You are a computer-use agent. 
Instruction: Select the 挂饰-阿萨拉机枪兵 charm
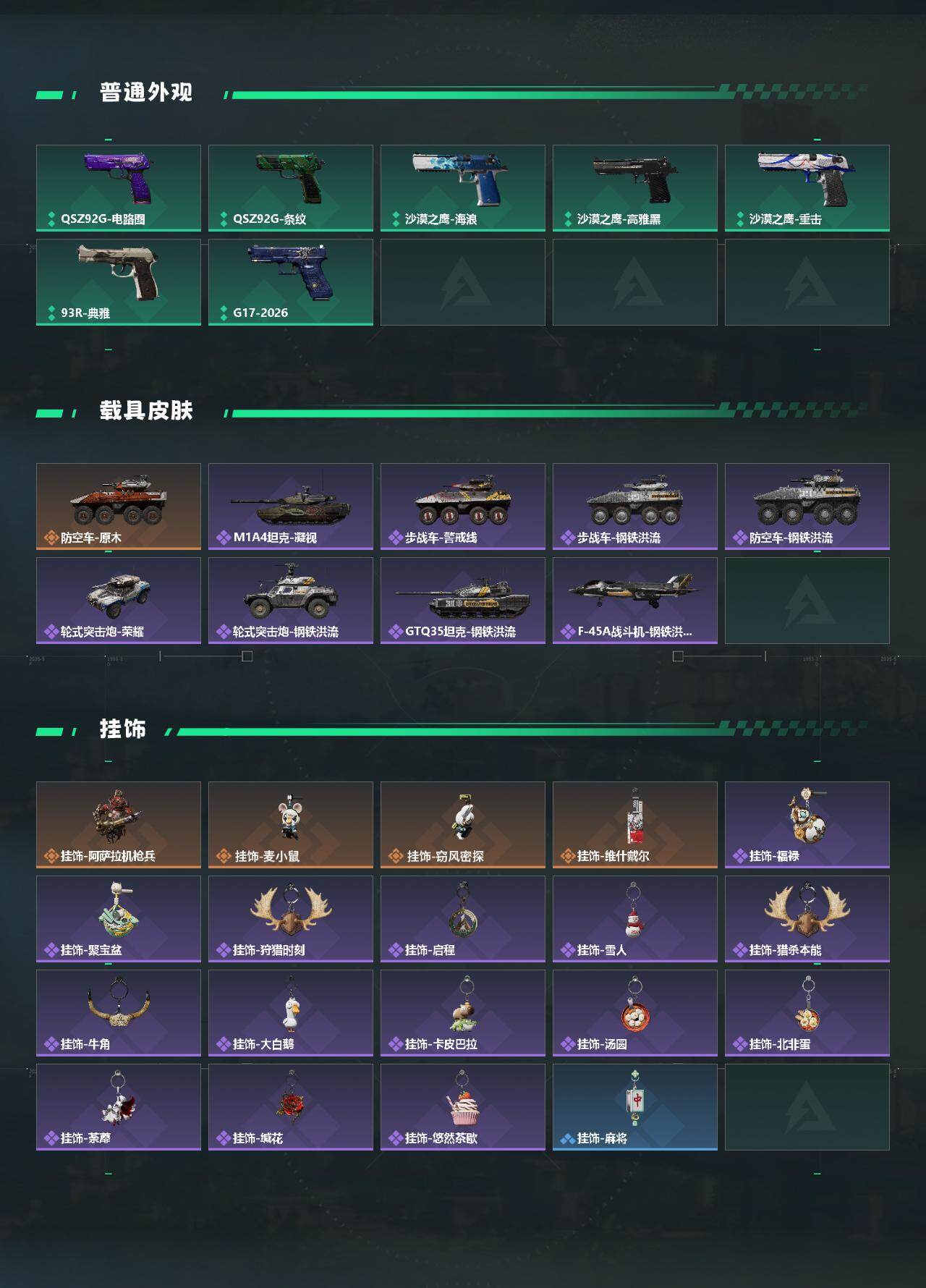(x=119, y=825)
